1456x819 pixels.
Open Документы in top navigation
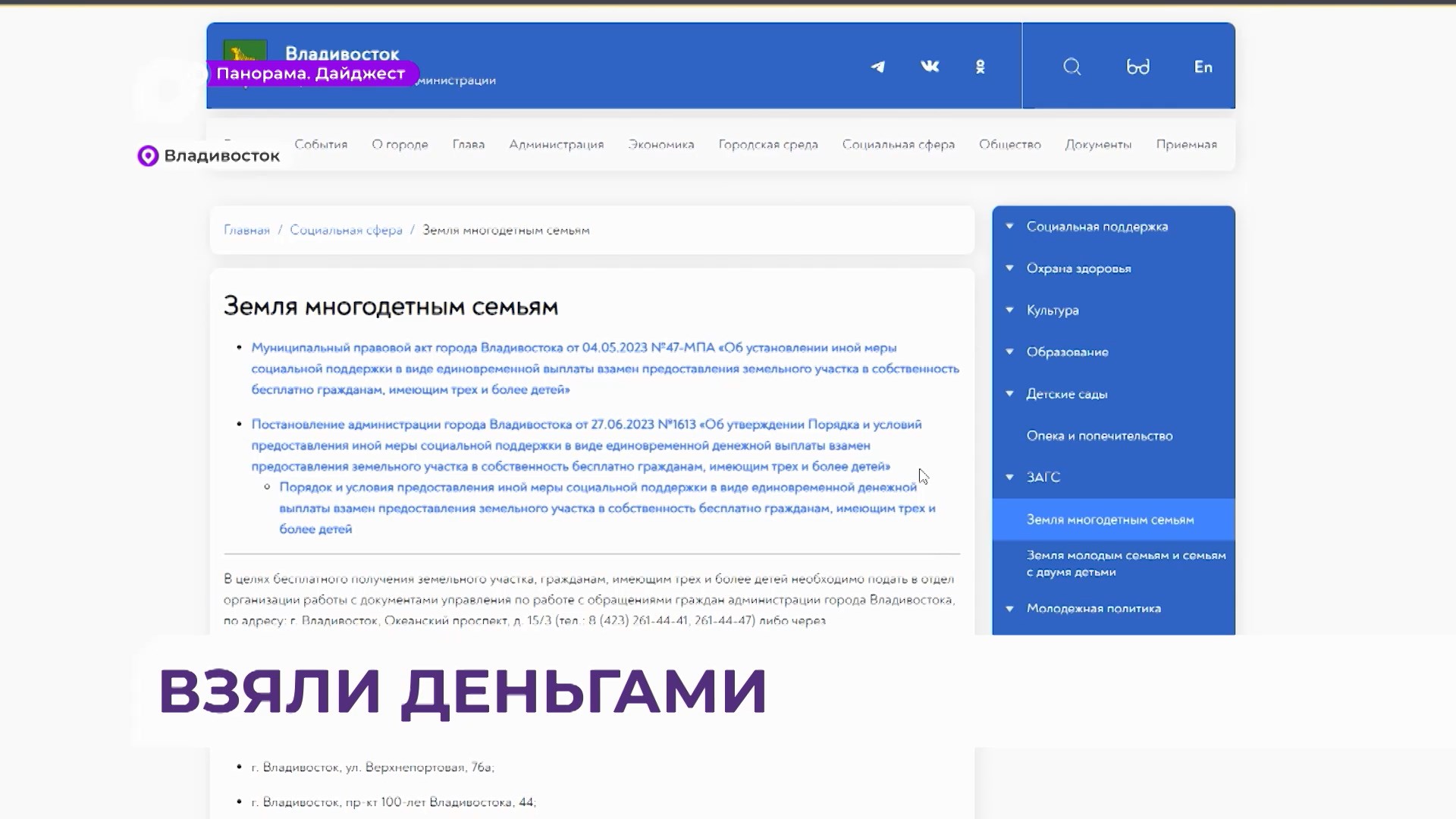[1097, 144]
